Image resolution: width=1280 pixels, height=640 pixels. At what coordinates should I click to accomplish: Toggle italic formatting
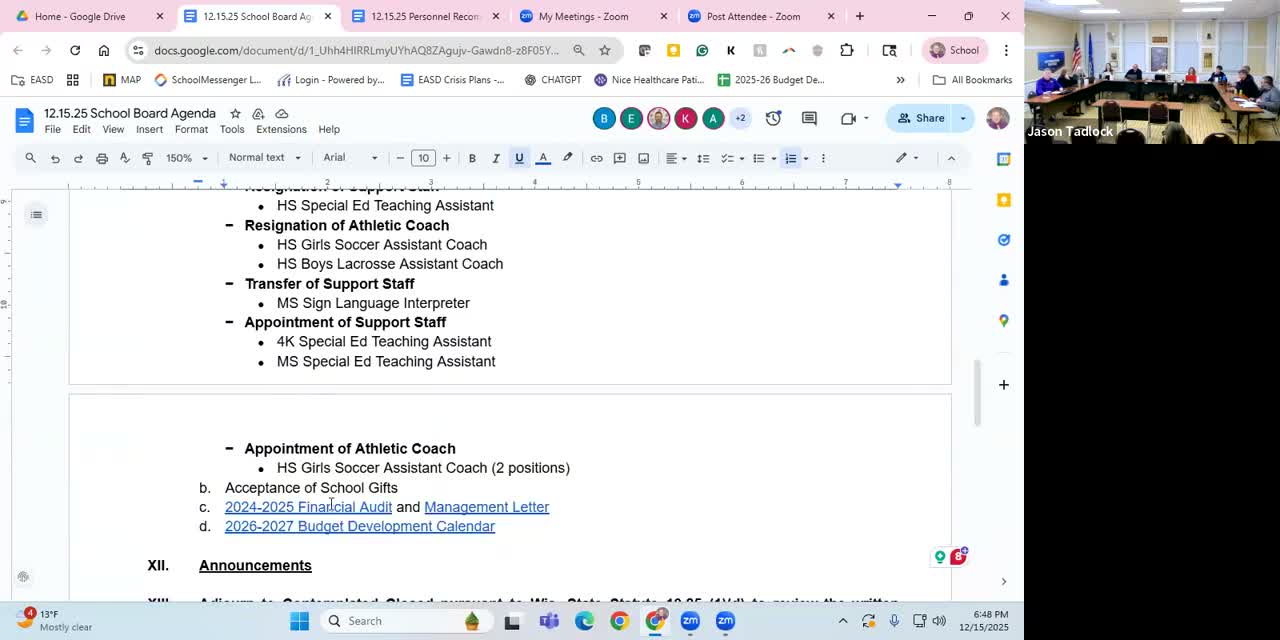(x=495, y=158)
